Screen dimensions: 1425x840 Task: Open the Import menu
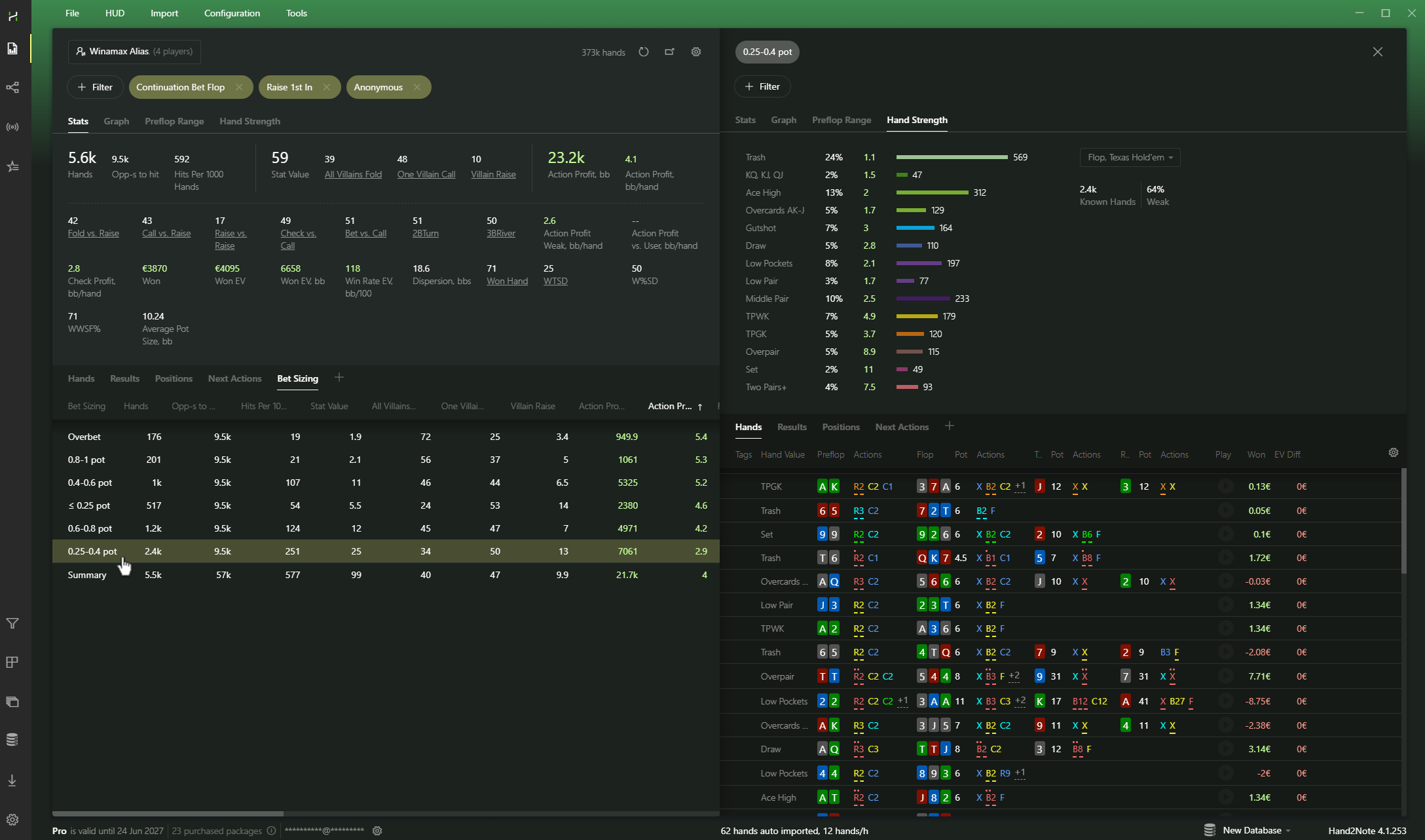click(x=164, y=13)
